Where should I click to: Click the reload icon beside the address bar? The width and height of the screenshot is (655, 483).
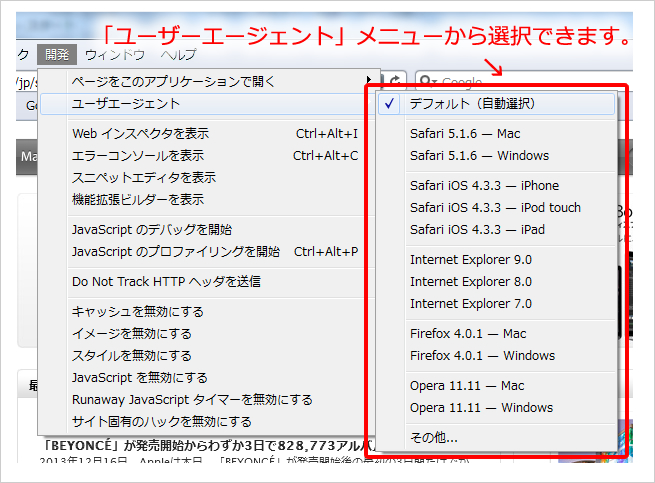coord(396,81)
